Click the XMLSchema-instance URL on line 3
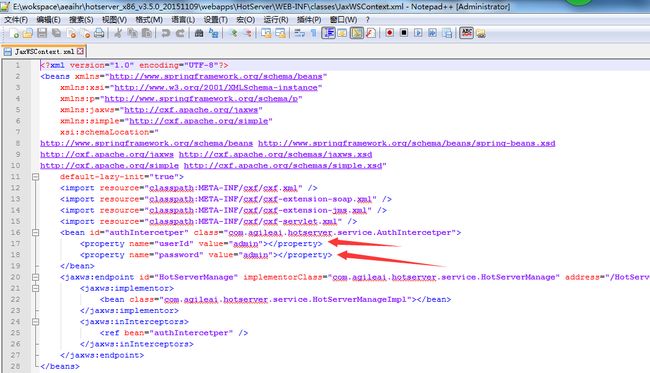The image size is (650, 373). (216, 87)
